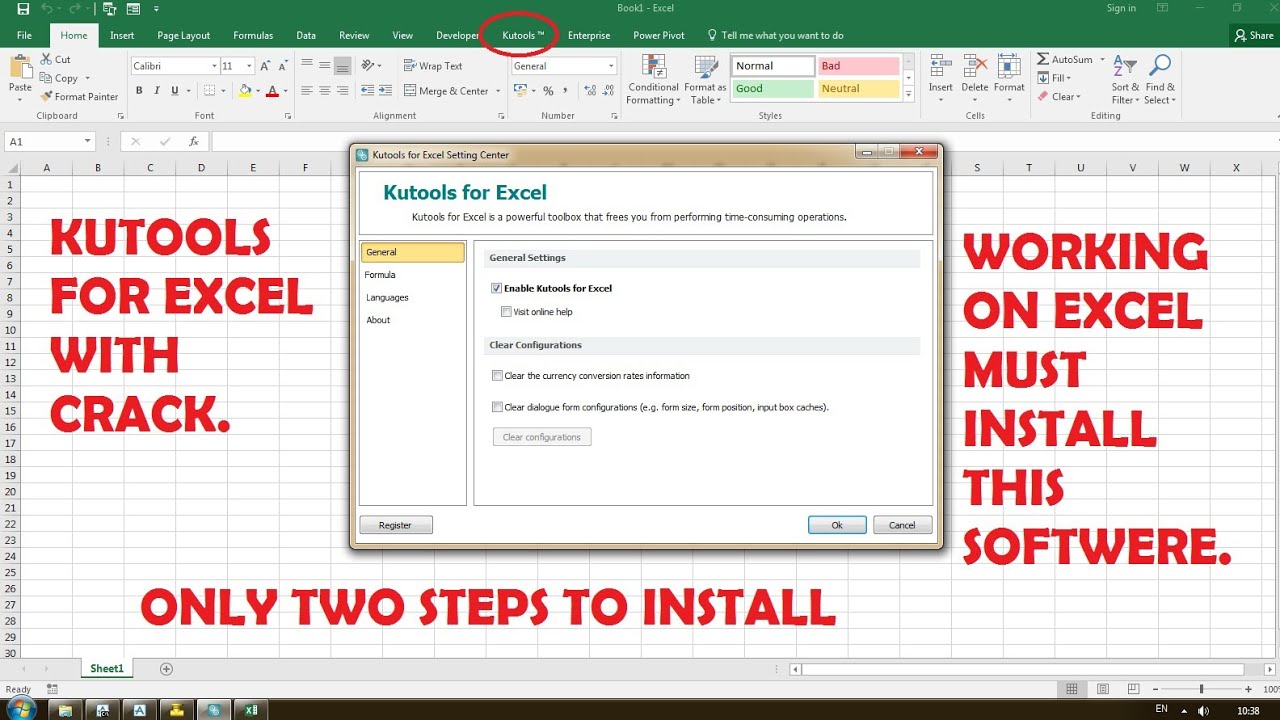This screenshot has height=720, width=1280.
Task: Check Clear dialogue form configurations
Action: tap(497, 407)
